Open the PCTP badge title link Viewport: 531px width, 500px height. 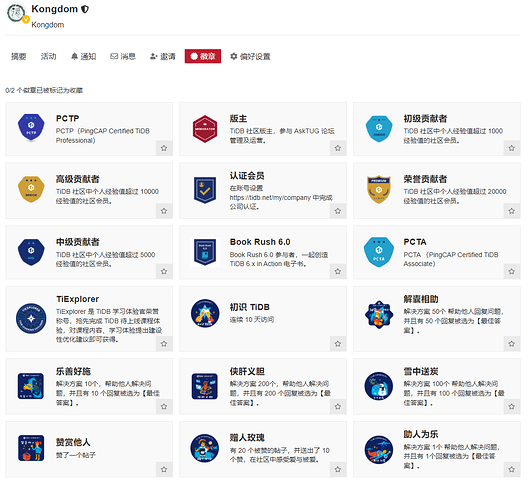point(67,119)
